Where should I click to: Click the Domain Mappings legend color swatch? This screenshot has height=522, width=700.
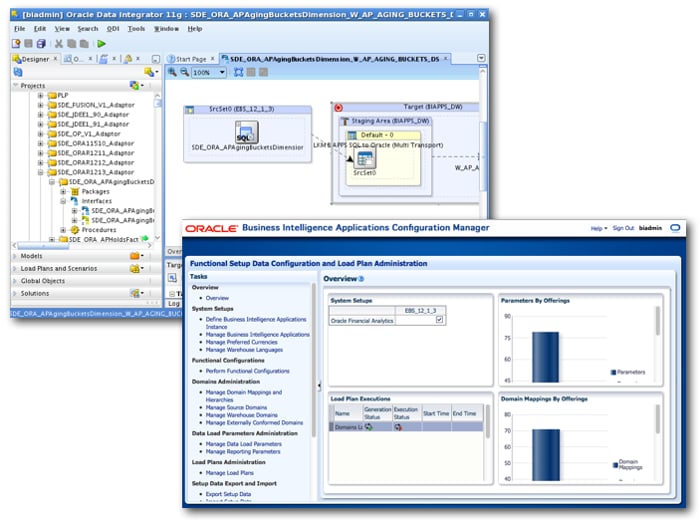tap(616, 465)
